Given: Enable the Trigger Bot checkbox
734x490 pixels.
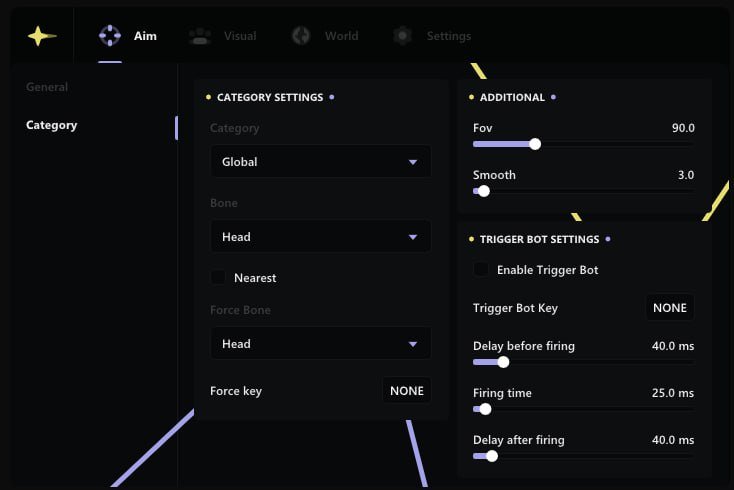Looking at the screenshot, I should pos(481,270).
